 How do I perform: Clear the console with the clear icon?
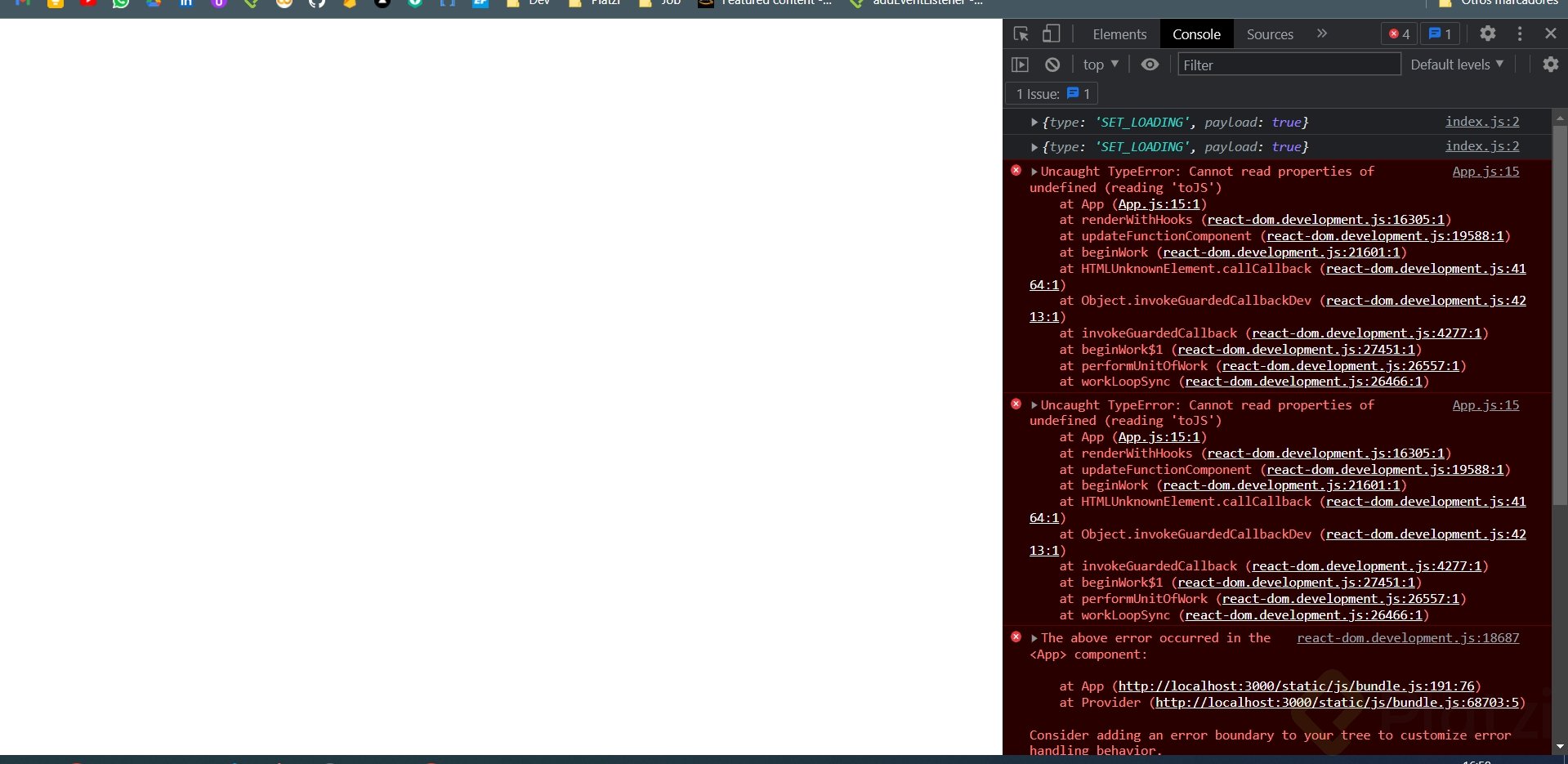point(1052,64)
